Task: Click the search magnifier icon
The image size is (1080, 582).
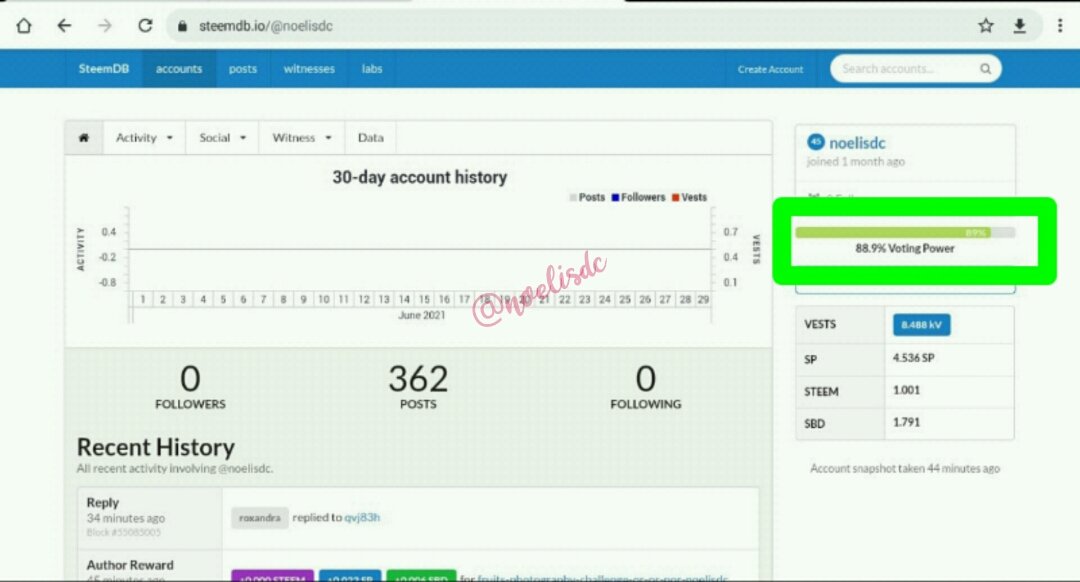Action: (986, 69)
